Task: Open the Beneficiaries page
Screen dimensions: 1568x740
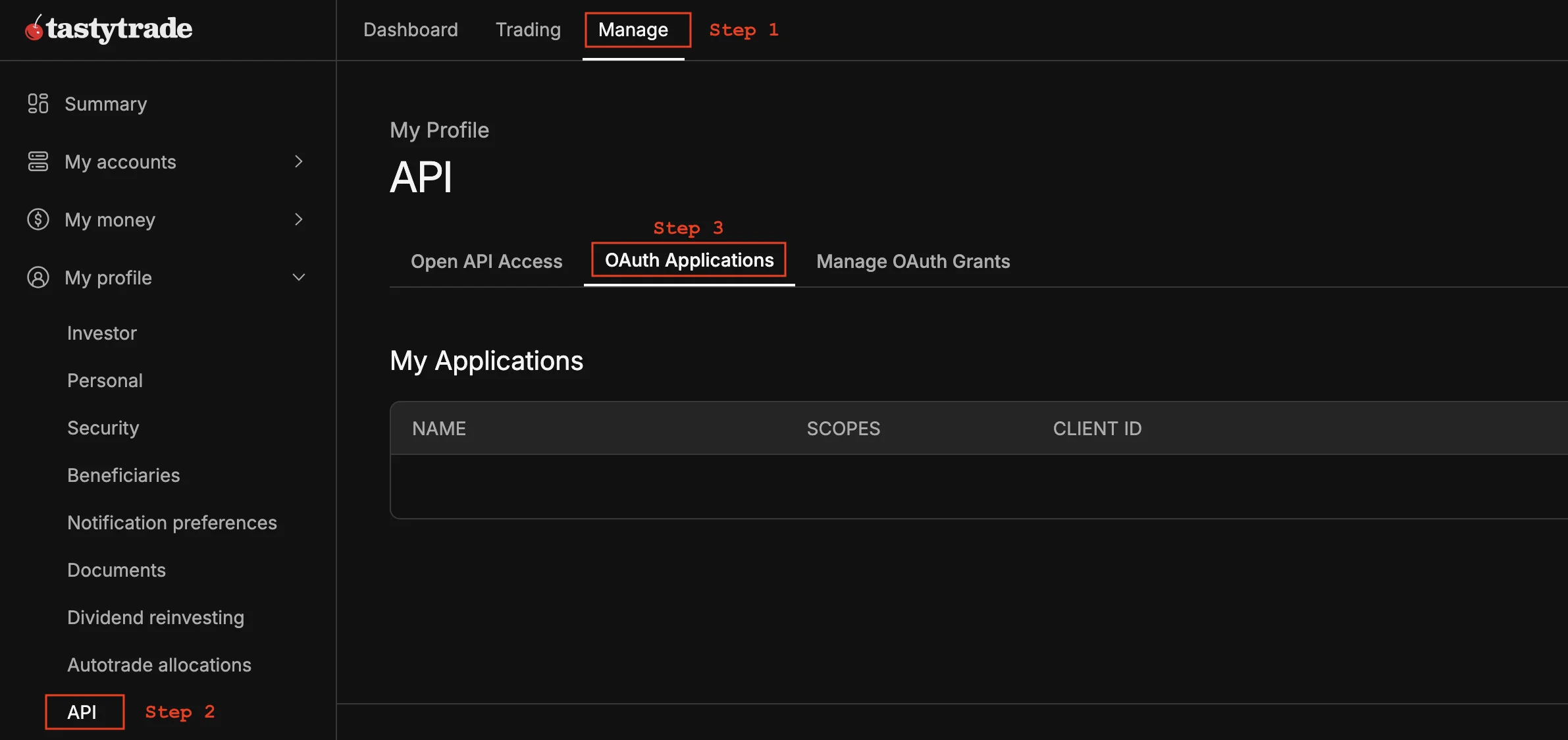Action: click(124, 475)
